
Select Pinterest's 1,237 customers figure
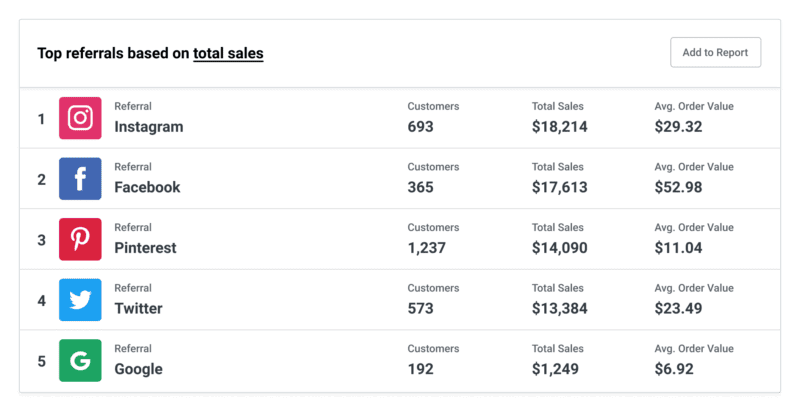click(426, 248)
